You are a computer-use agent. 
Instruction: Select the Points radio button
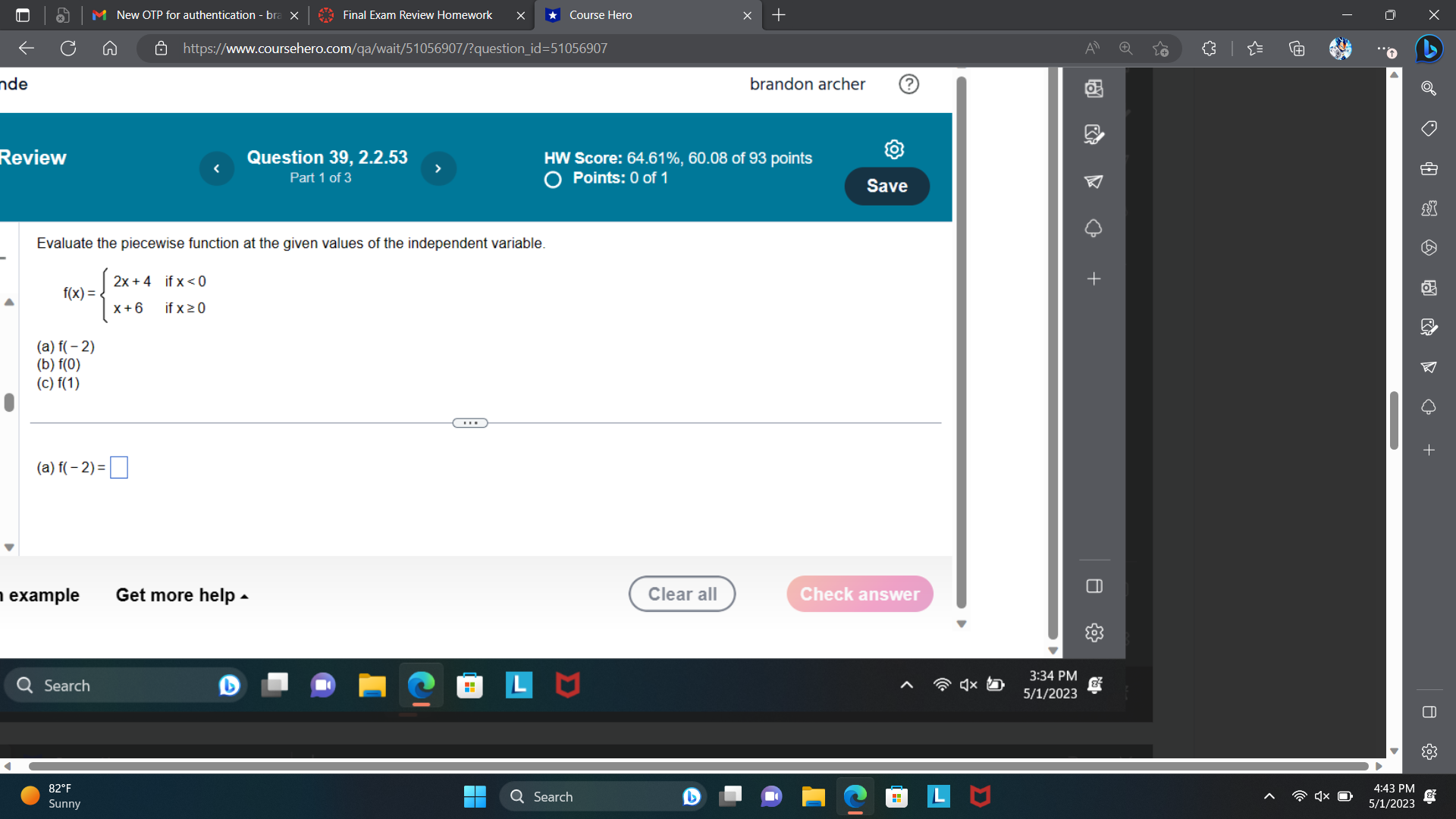[552, 180]
